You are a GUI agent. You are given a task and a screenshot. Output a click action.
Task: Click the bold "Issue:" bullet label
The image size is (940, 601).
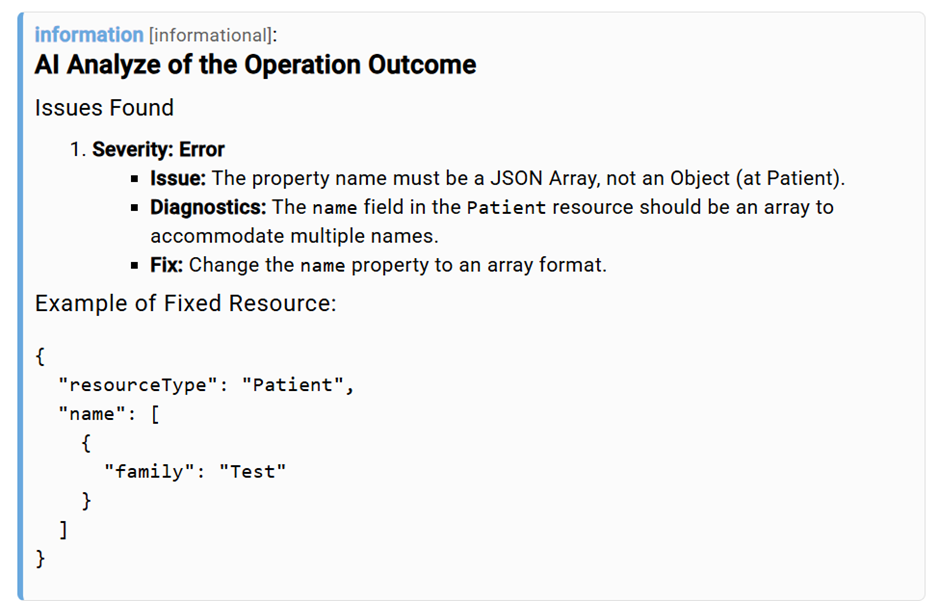(178, 179)
